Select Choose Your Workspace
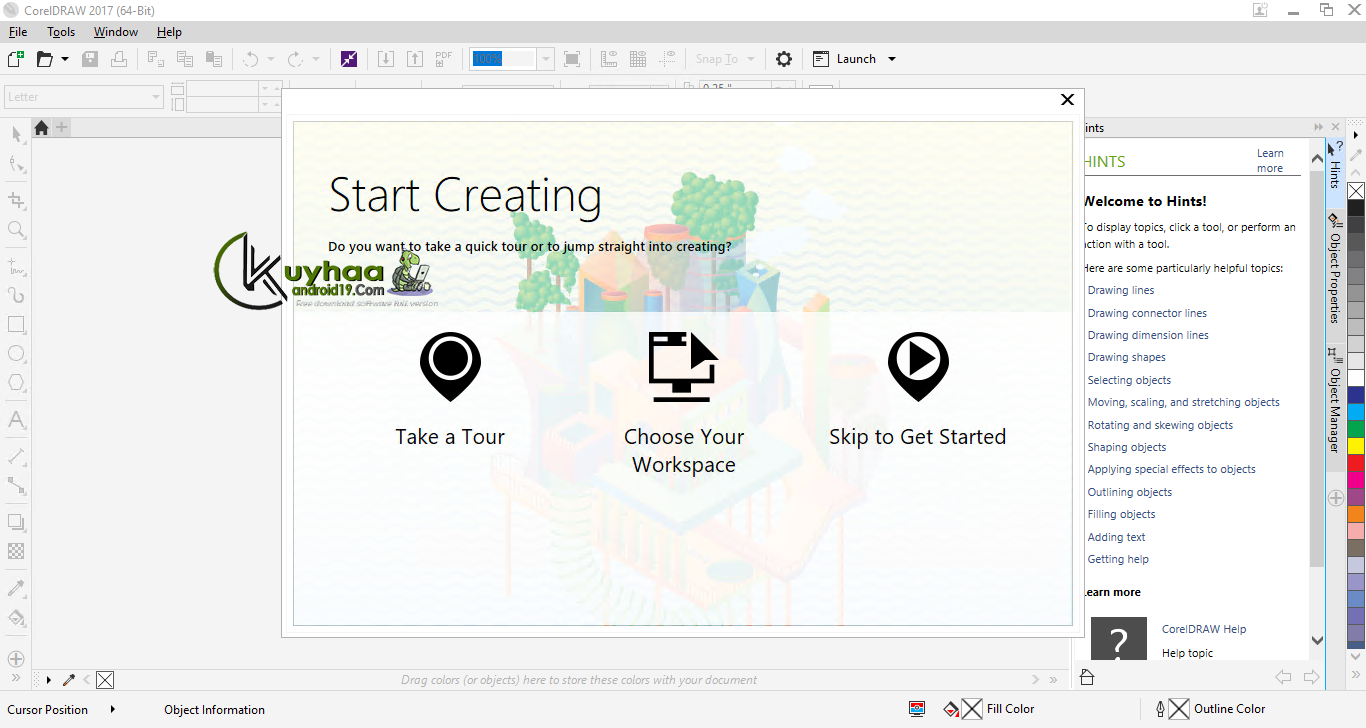Screen dimensions: 1366x728 (684, 404)
